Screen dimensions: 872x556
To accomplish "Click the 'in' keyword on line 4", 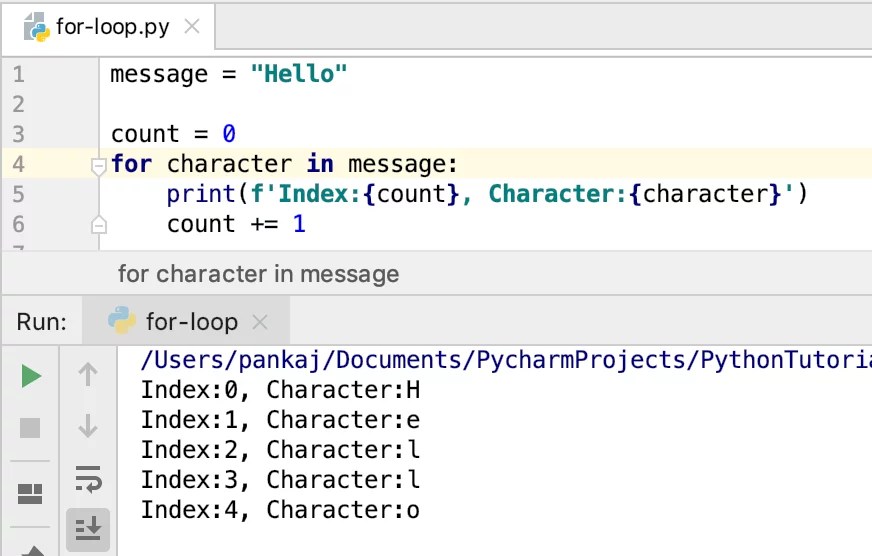I will (x=320, y=164).
